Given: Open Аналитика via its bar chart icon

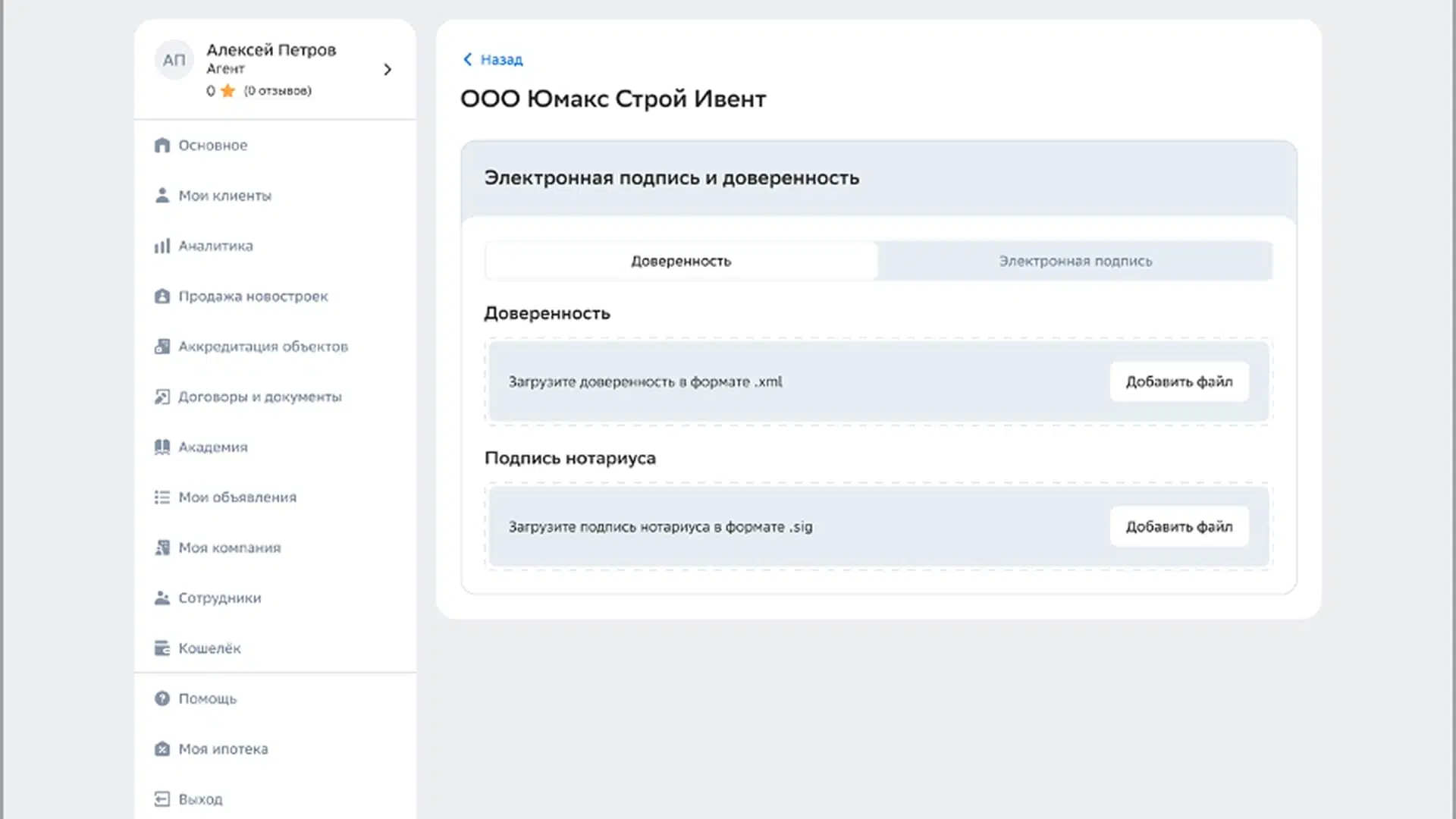Looking at the screenshot, I should point(162,246).
